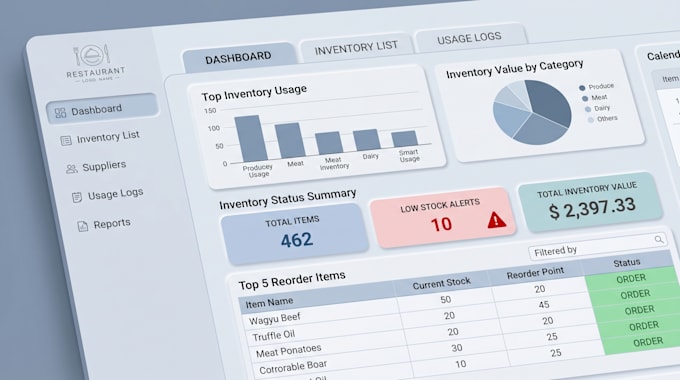Image resolution: width=680 pixels, height=380 pixels.
Task: Open Inventory List in the sidebar
Action: click(x=108, y=137)
